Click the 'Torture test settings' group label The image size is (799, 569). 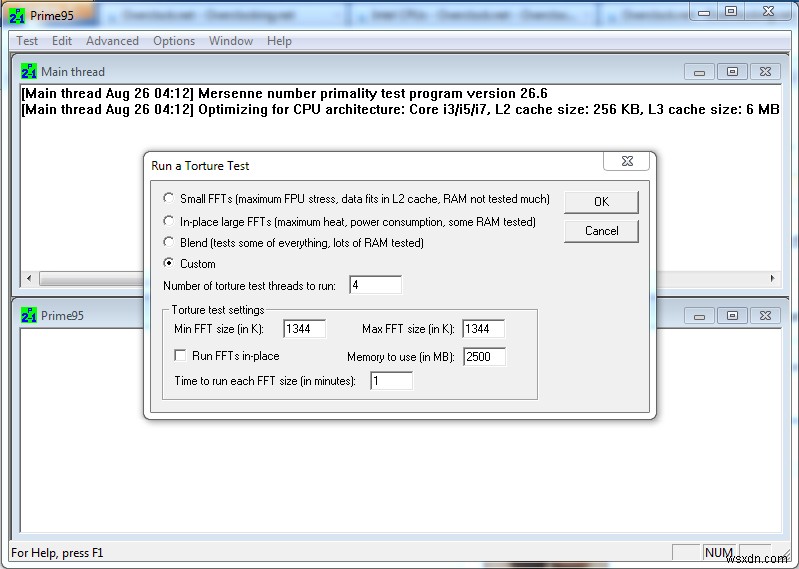tap(218, 310)
